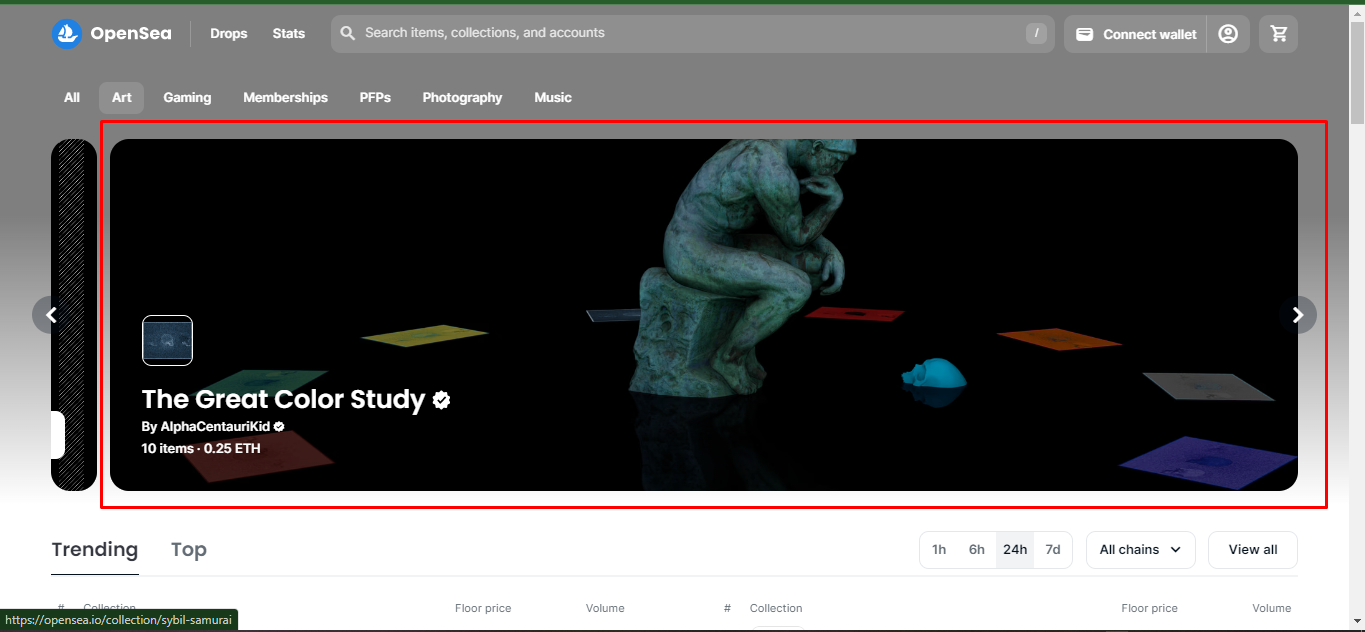Click the slash shortcut key in search bar
The height and width of the screenshot is (632, 1365).
pos(1036,33)
